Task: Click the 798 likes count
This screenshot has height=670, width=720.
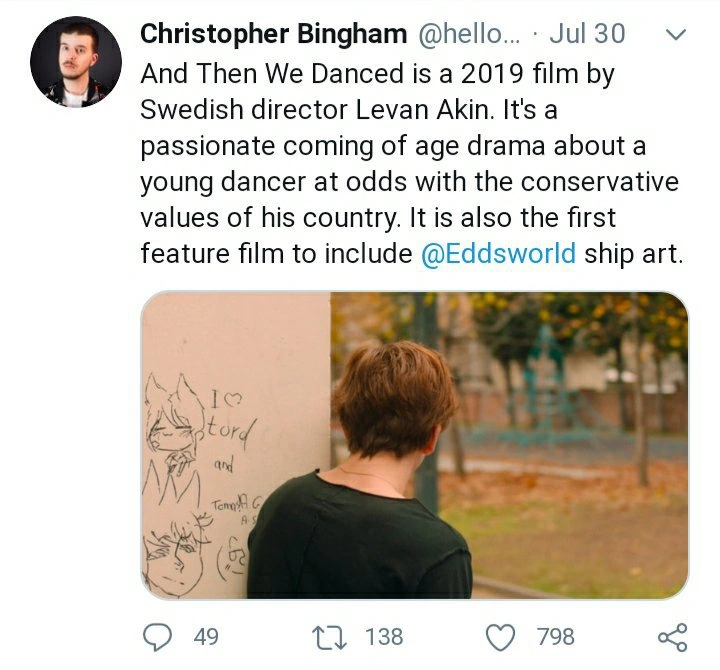Action: 555,636
